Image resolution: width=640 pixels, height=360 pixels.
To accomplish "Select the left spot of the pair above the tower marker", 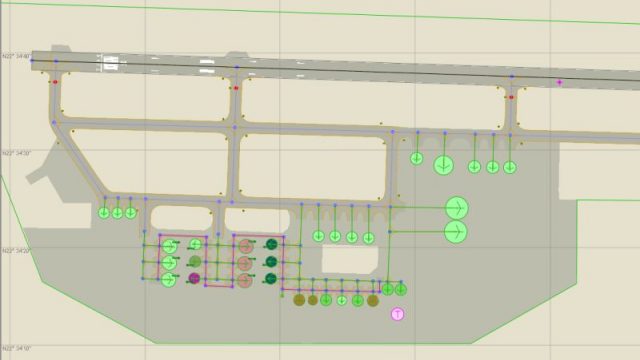I will pos(388,290).
